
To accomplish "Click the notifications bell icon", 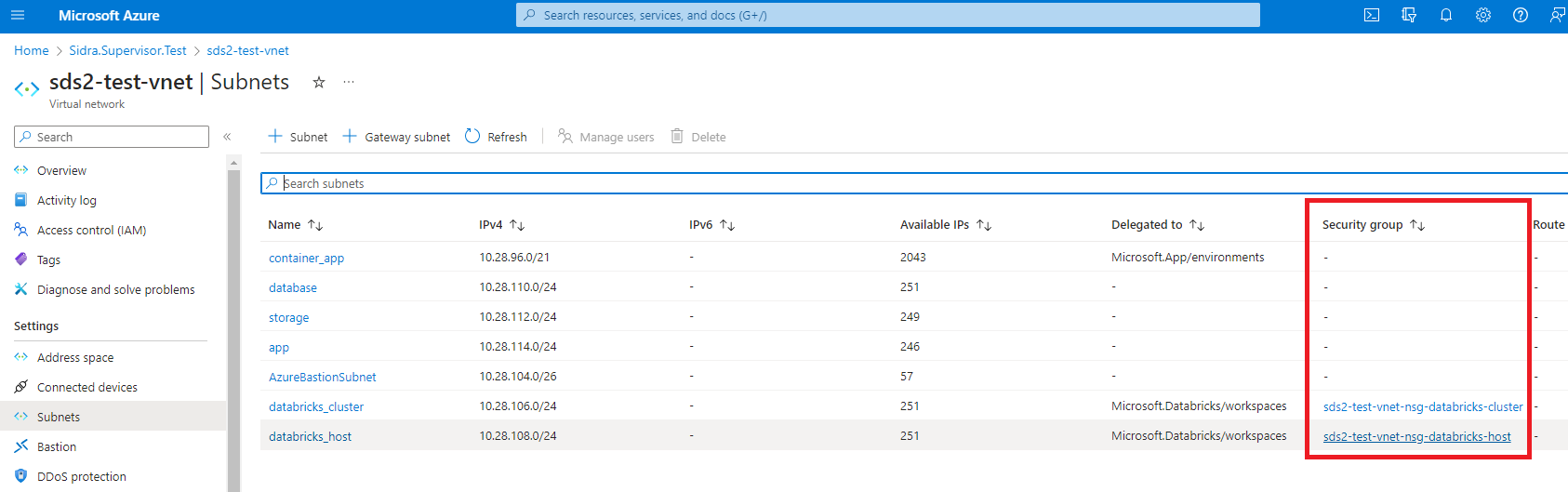I will 1446,15.
